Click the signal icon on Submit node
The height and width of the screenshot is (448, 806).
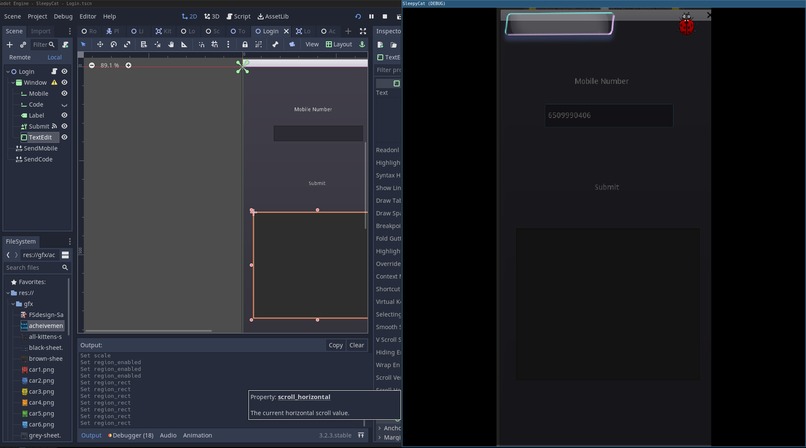(54, 126)
